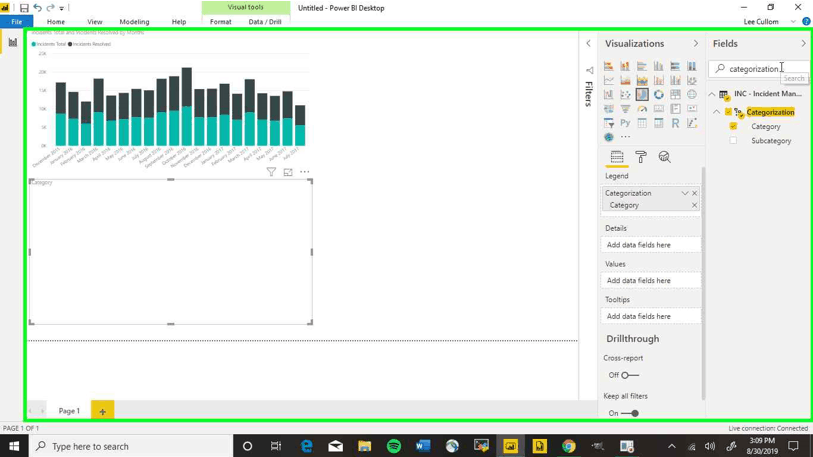Switch to the Modeling ribbon tab
813x457 pixels.
pyautogui.click(x=134, y=22)
